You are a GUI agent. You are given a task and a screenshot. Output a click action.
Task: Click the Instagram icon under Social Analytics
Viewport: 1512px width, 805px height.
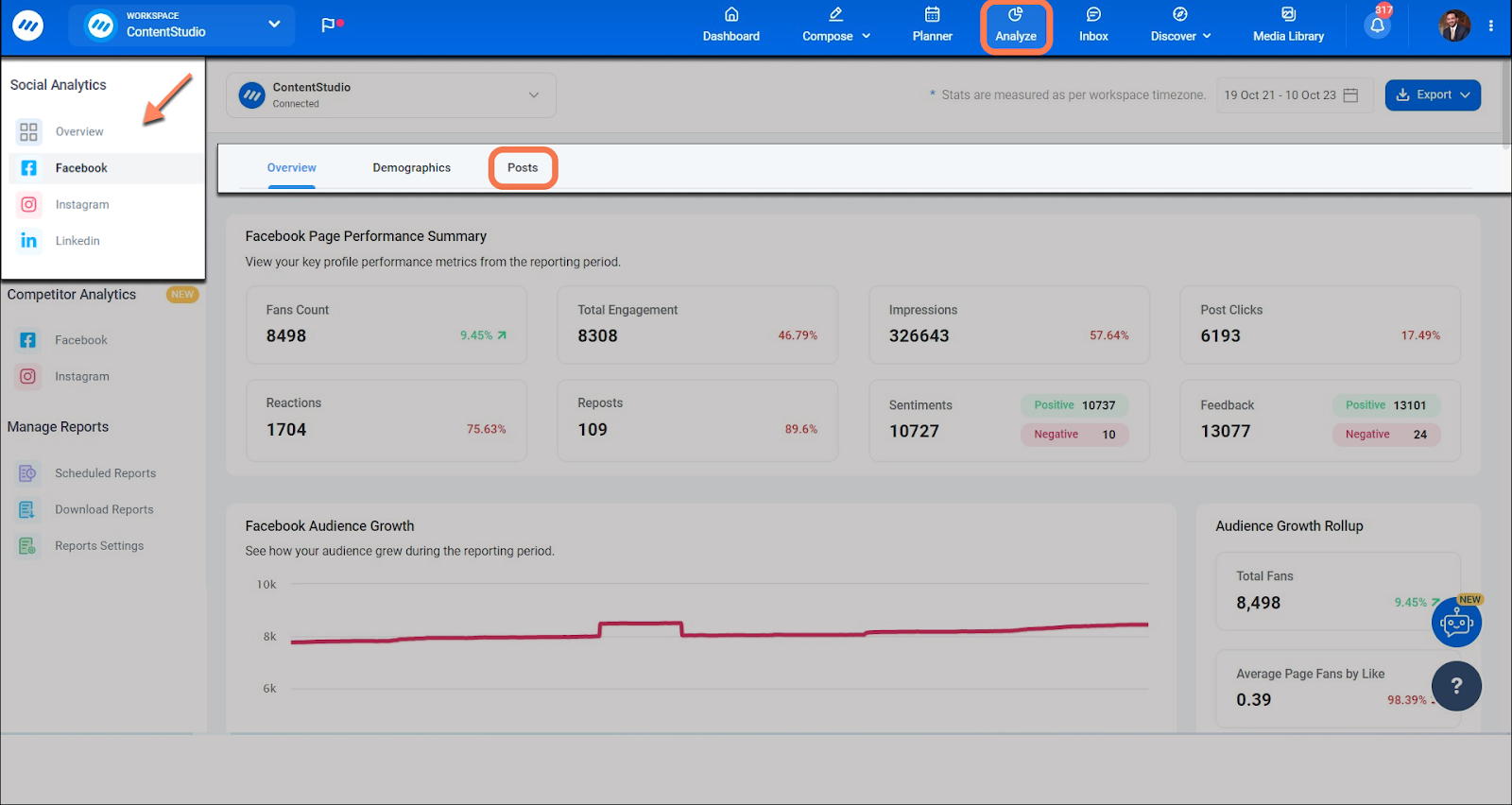tap(29, 204)
